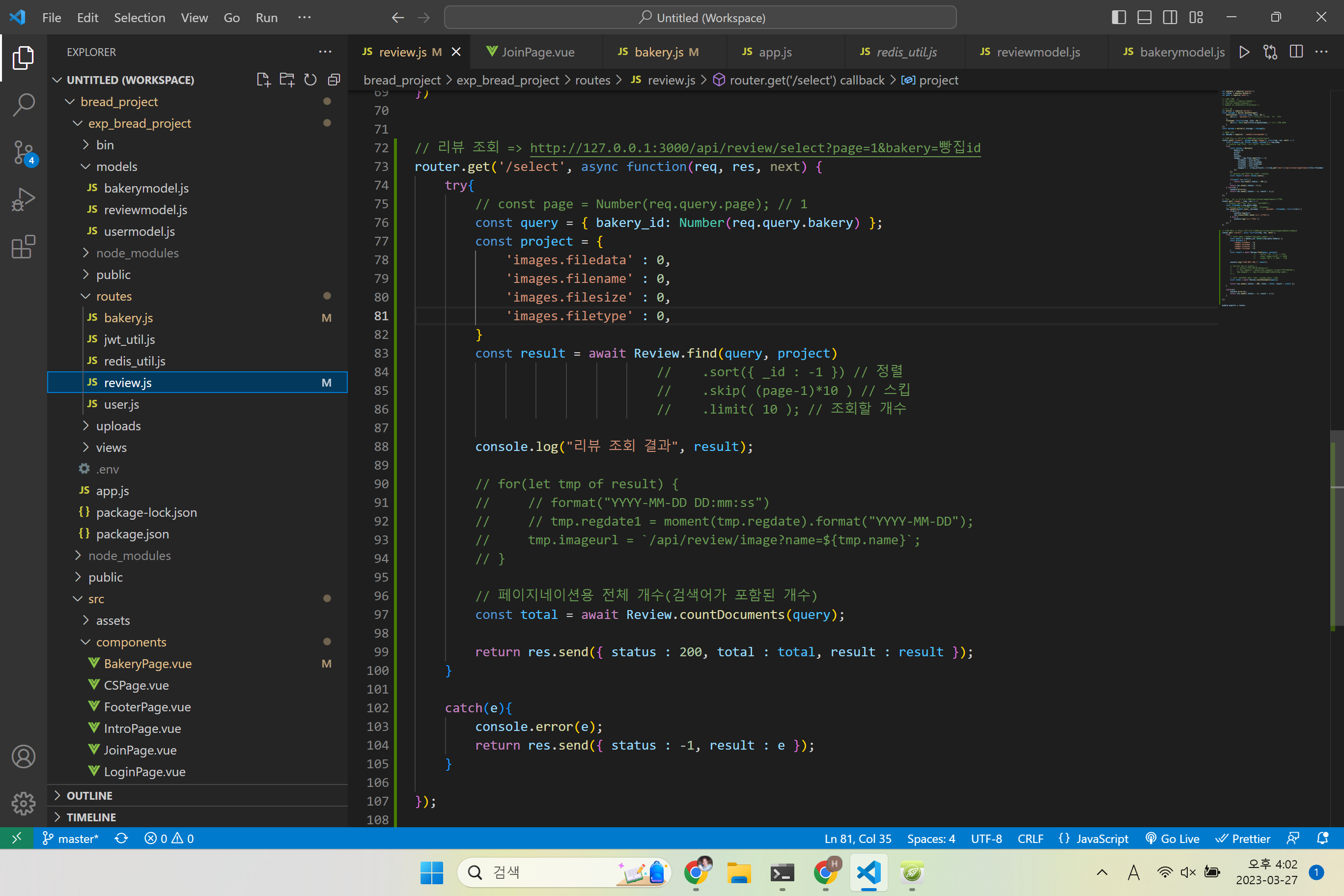Image resolution: width=1344 pixels, height=896 pixels.
Task: Open notifications bell in status bar
Action: click(1322, 839)
